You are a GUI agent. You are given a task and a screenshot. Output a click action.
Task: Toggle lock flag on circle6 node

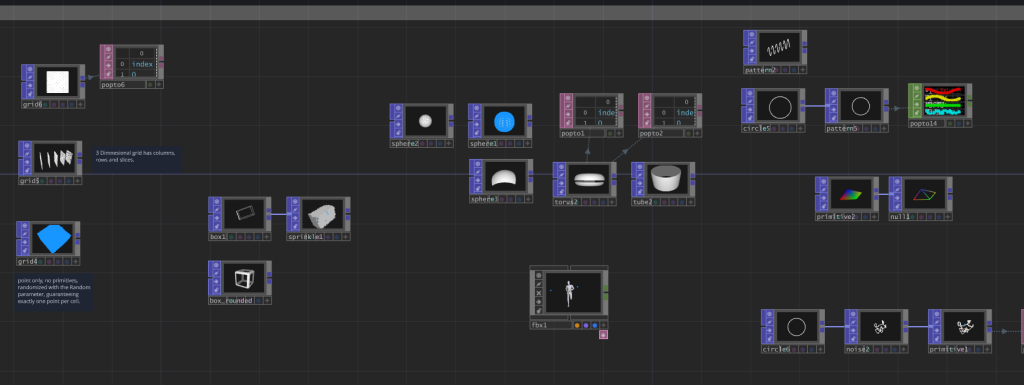[x=770, y=339]
